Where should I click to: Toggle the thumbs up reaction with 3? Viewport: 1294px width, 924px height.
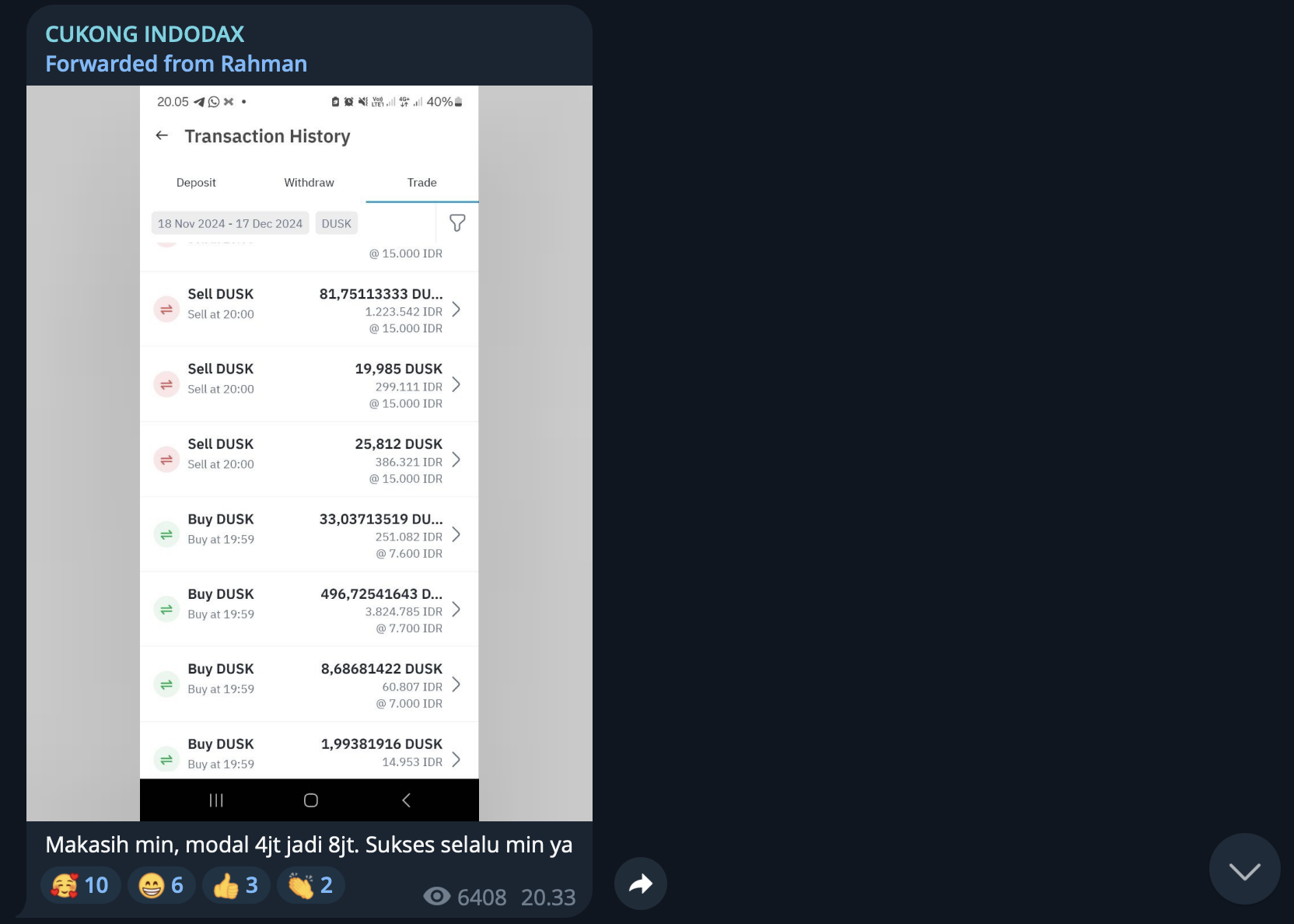[236, 885]
